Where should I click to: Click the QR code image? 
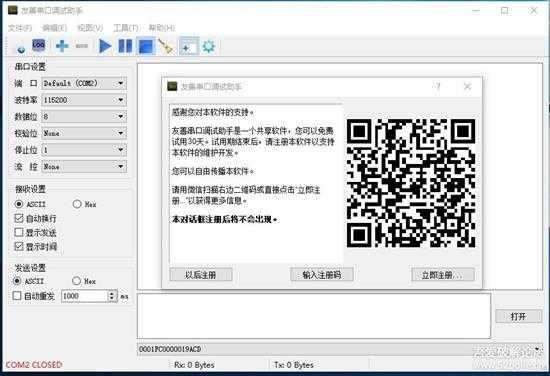[411, 183]
